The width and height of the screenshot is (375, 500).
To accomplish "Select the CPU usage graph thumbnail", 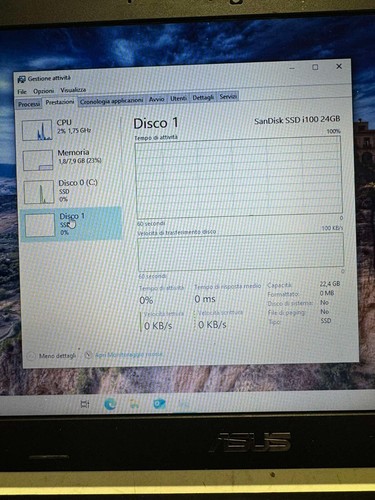I will [x=37, y=130].
